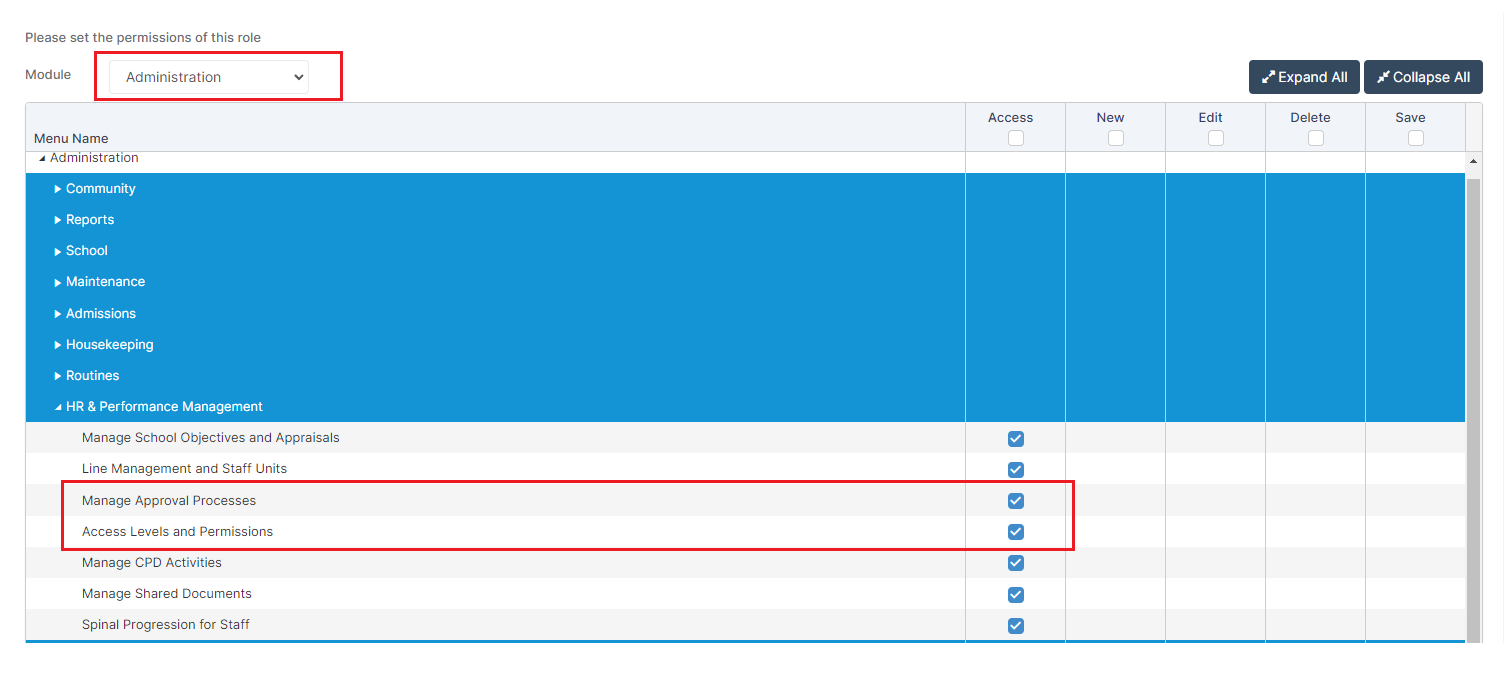Expand the School tree node
The width and height of the screenshot is (1504, 680).
click(58, 251)
